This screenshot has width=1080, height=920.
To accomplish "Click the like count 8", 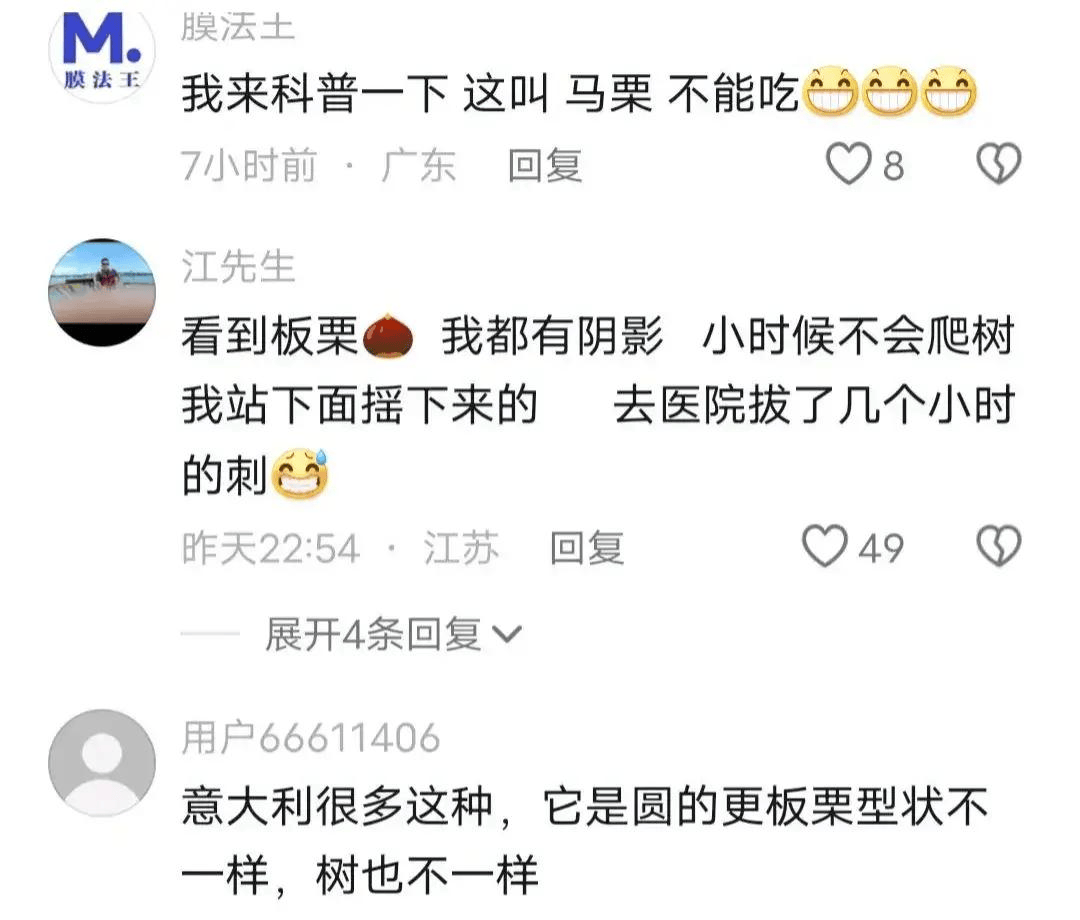I will [893, 167].
